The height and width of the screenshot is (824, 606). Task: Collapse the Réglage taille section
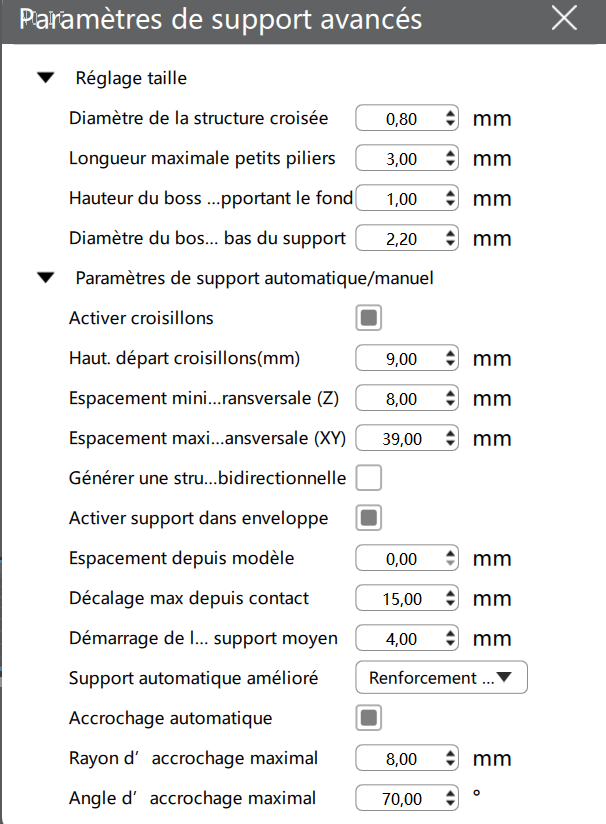[x=45, y=78]
